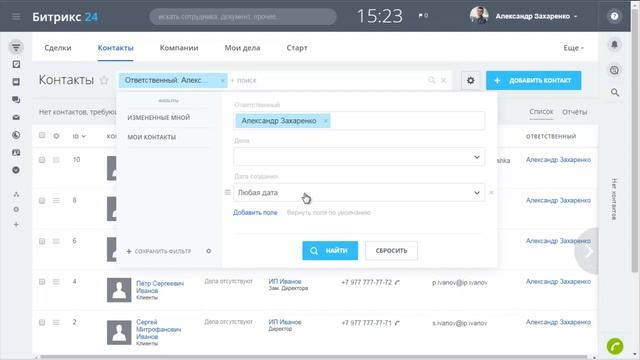640x360 pixels.
Task: Open right sidebar search magnifier
Action: (615, 93)
